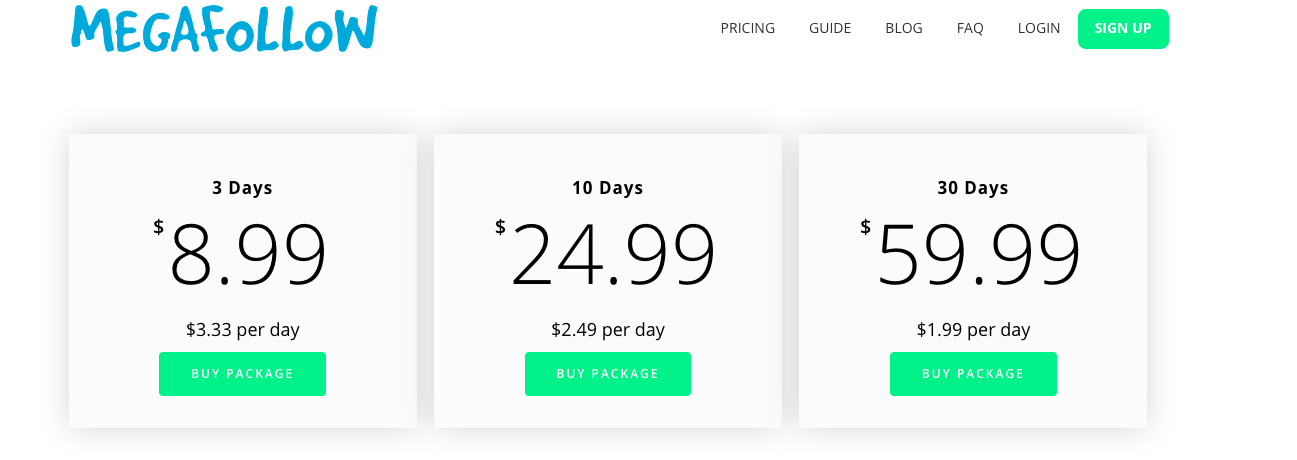Click the 24.99 price figure
This screenshot has width=1297, height=460.
pos(613,255)
